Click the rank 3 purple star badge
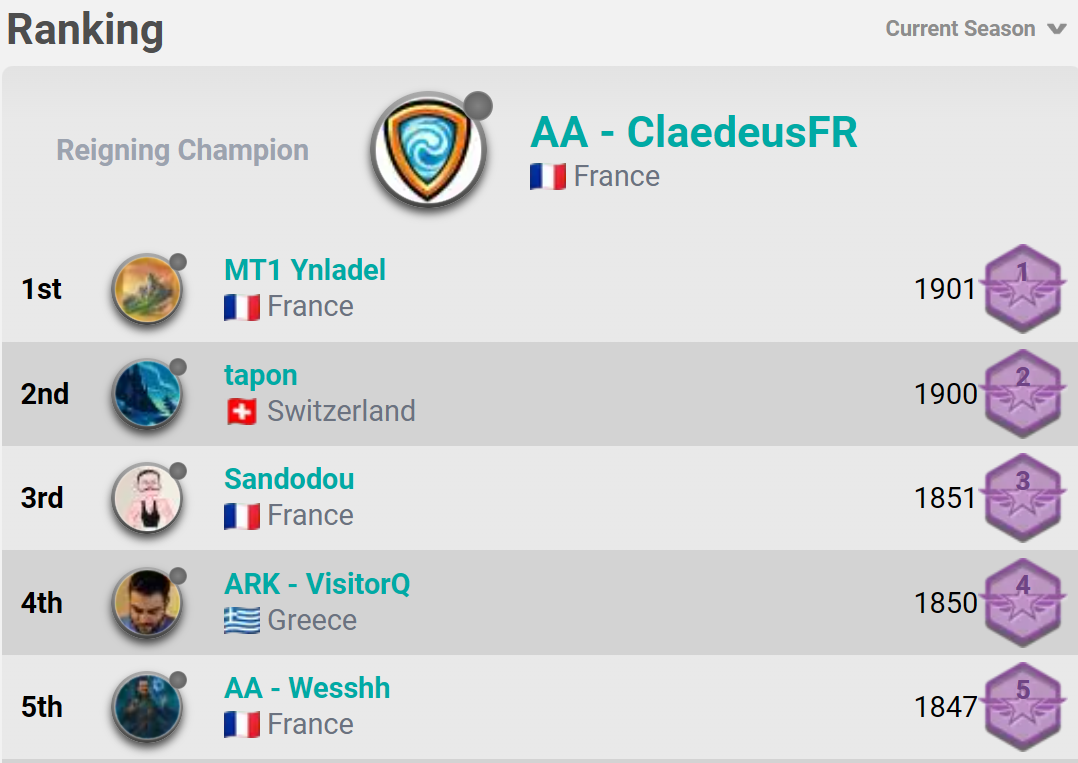1078x763 pixels. point(1021,497)
